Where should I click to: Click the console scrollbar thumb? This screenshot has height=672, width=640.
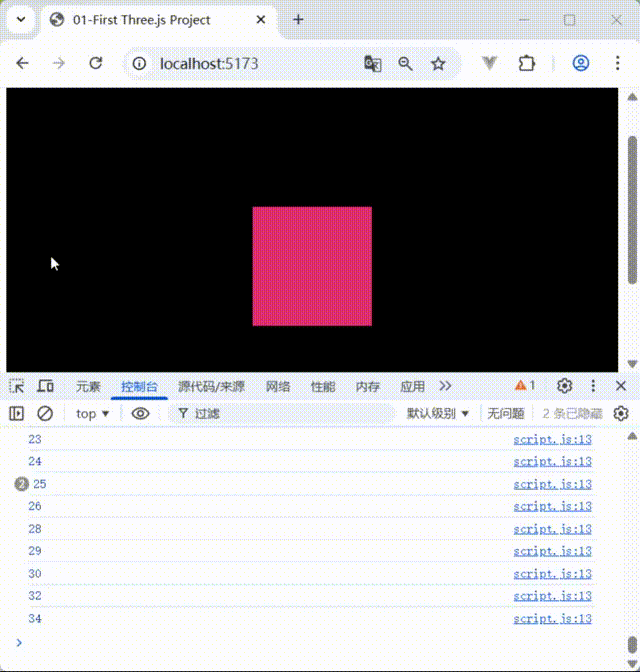(x=633, y=644)
